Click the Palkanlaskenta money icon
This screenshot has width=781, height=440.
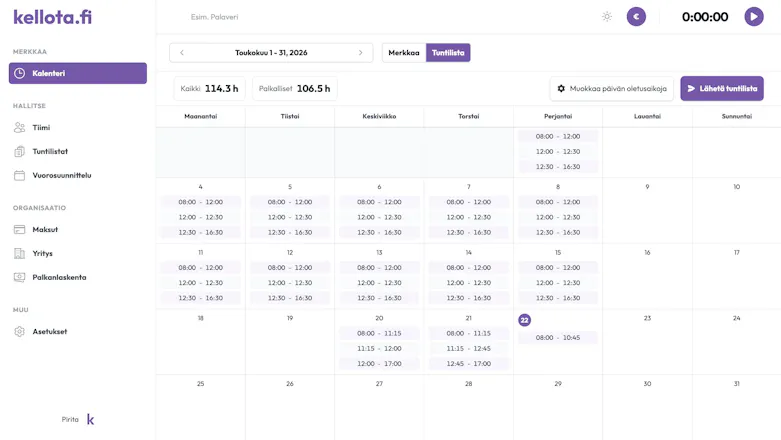coord(19,278)
